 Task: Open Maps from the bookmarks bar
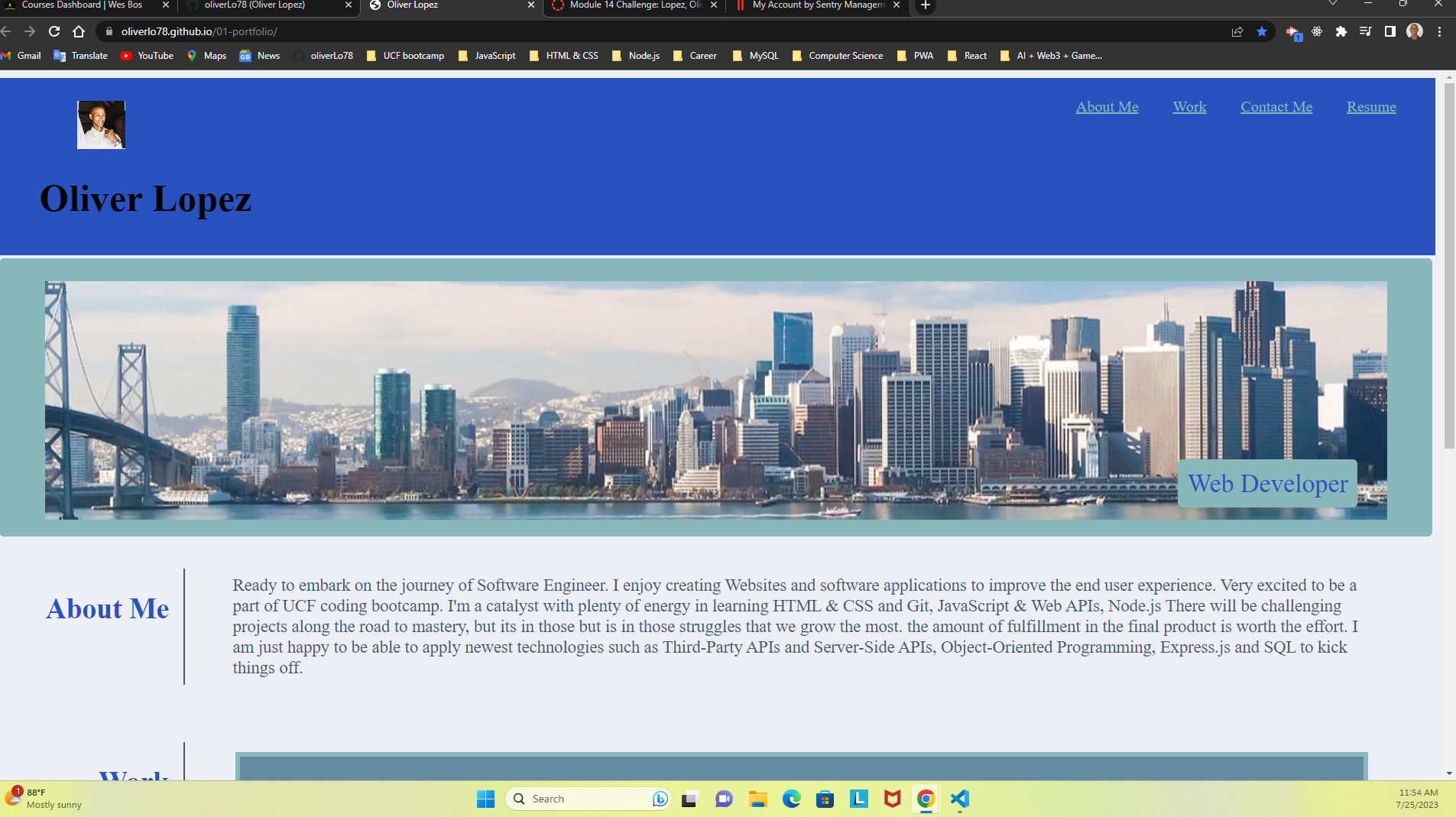(x=206, y=55)
